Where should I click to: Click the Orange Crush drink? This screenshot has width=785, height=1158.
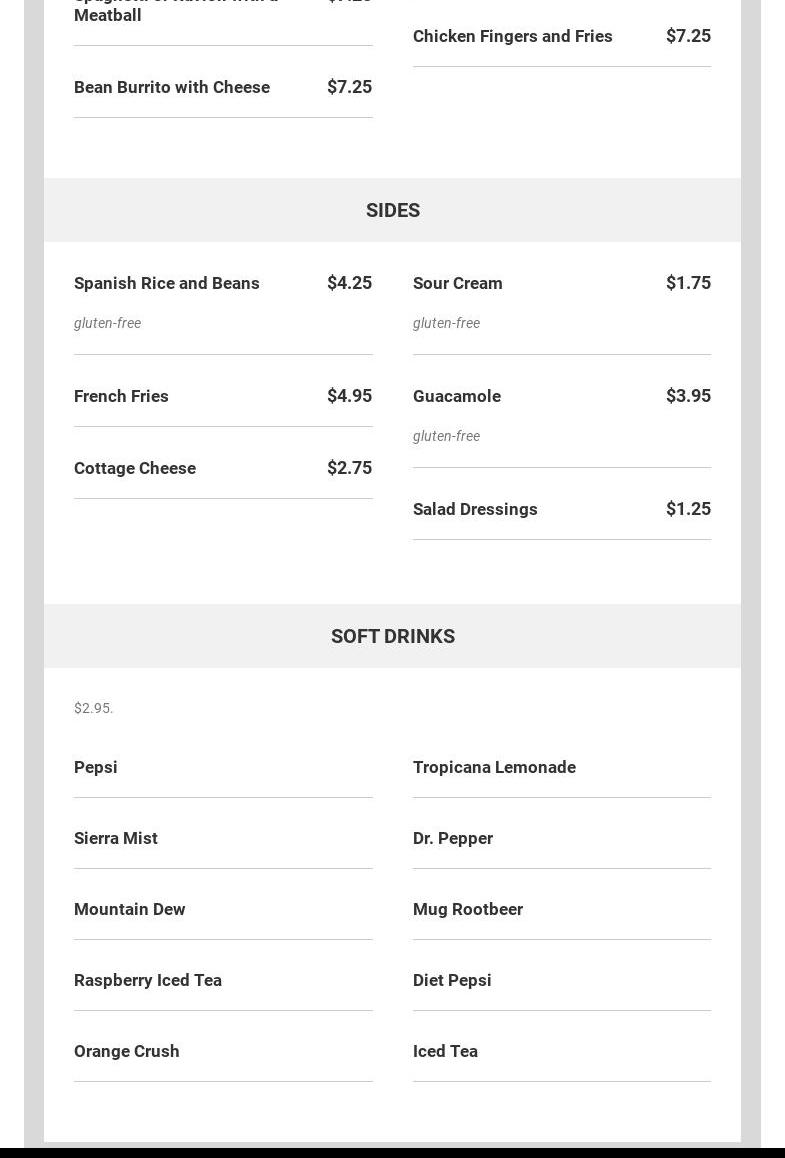click(x=127, y=1051)
